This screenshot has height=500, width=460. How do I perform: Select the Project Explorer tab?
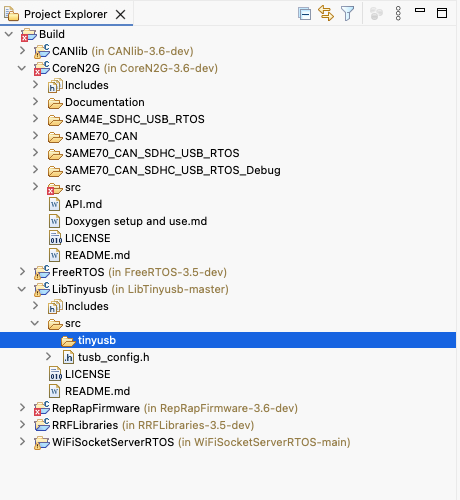tap(66, 14)
